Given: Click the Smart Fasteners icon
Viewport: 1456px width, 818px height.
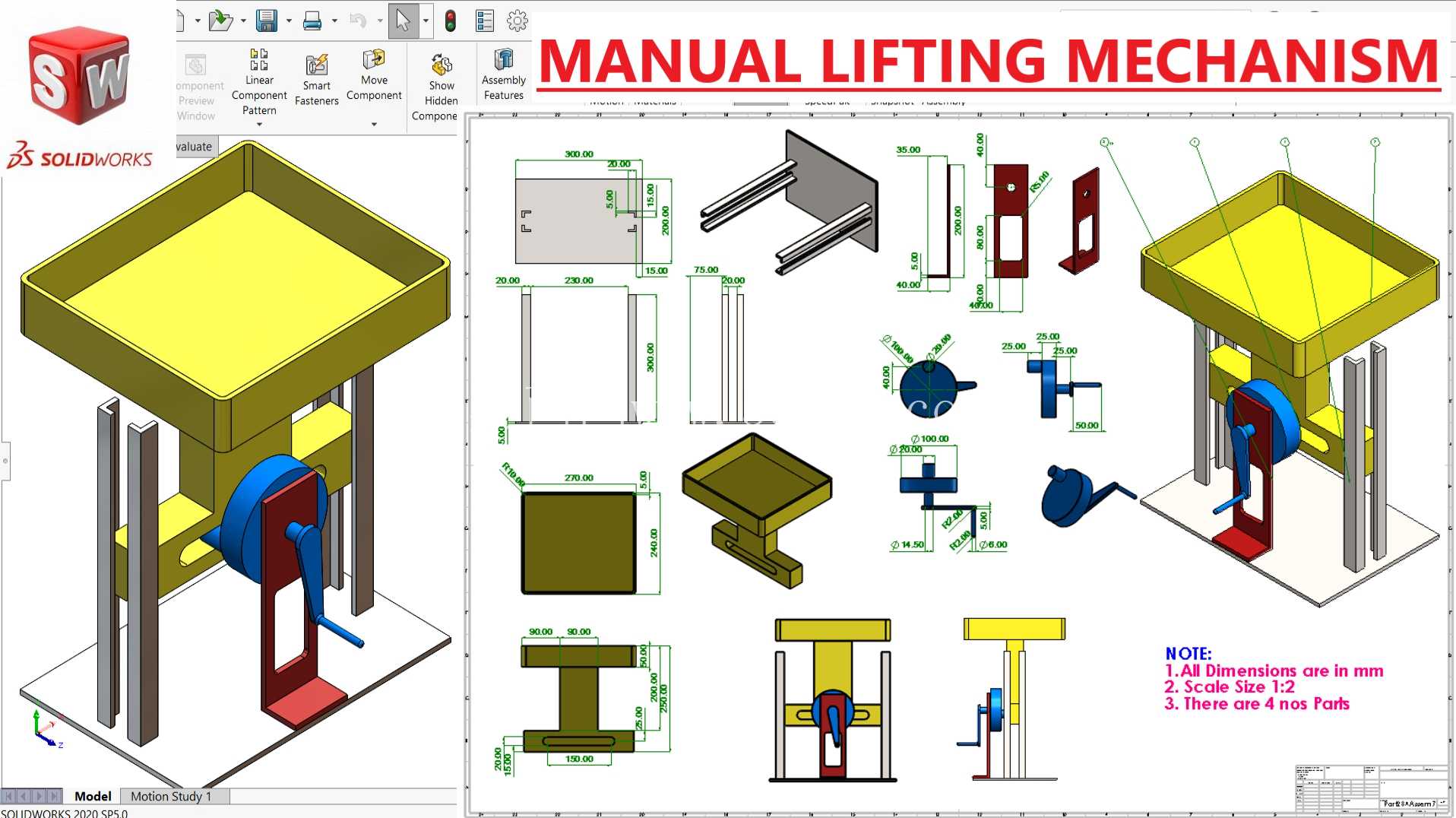Looking at the screenshot, I should click(316, 65).
